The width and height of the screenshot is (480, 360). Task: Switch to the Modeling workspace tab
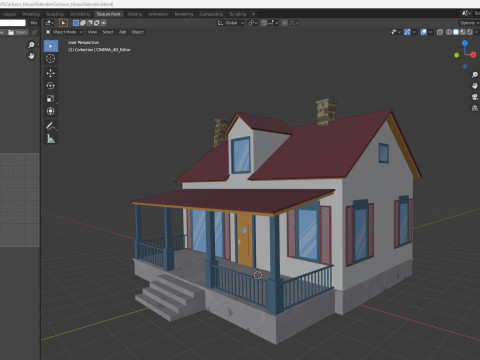coord(31,14)
